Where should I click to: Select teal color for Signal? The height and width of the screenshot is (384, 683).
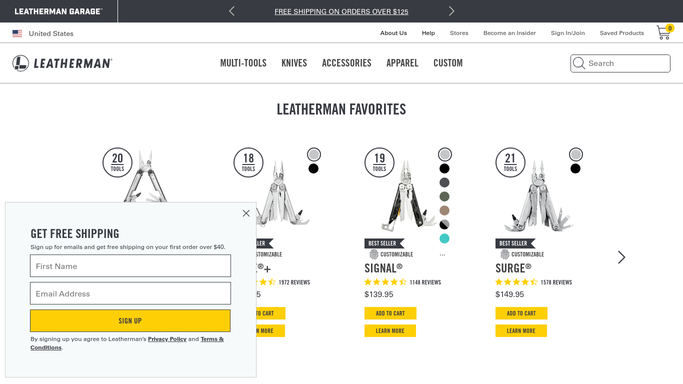pos(444,239)
